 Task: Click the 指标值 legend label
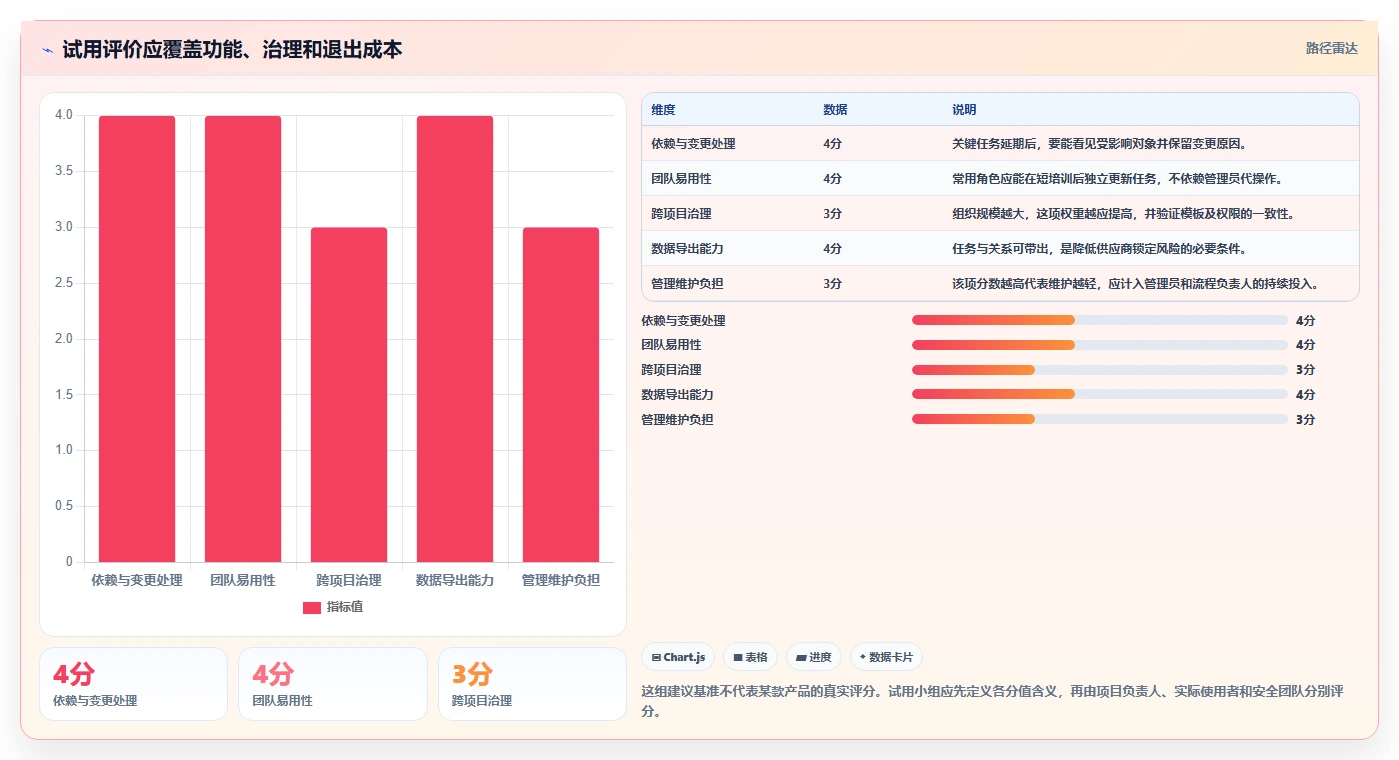(345, 607)
